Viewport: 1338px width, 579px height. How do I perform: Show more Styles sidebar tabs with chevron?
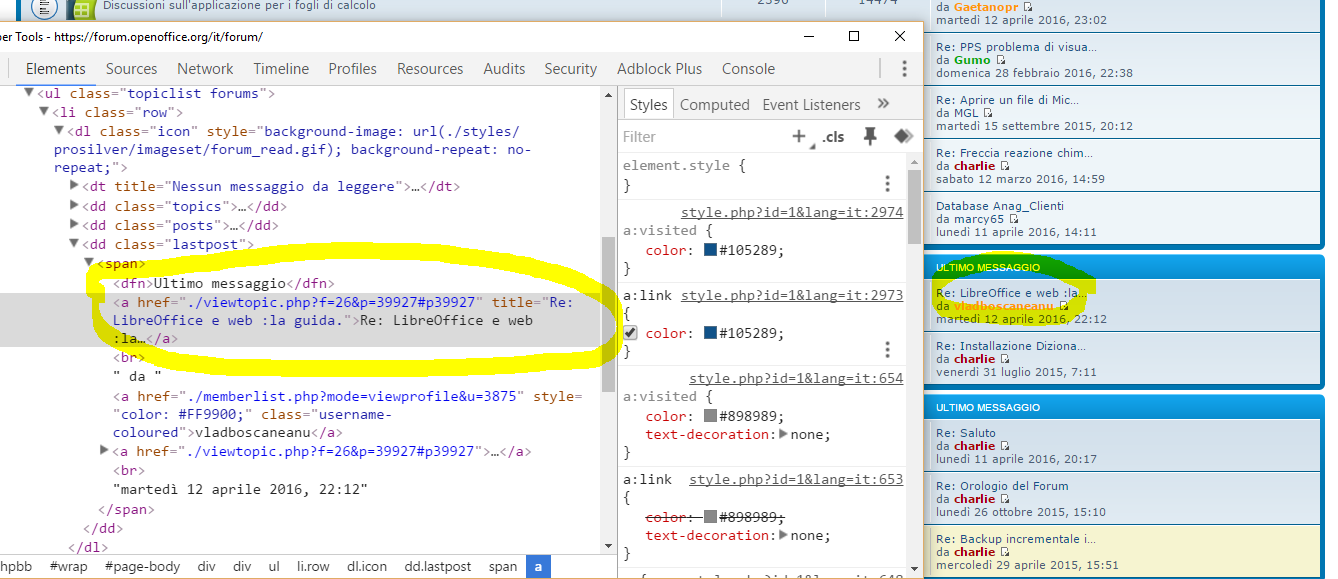pyautogui.click(x=883, y=104)
